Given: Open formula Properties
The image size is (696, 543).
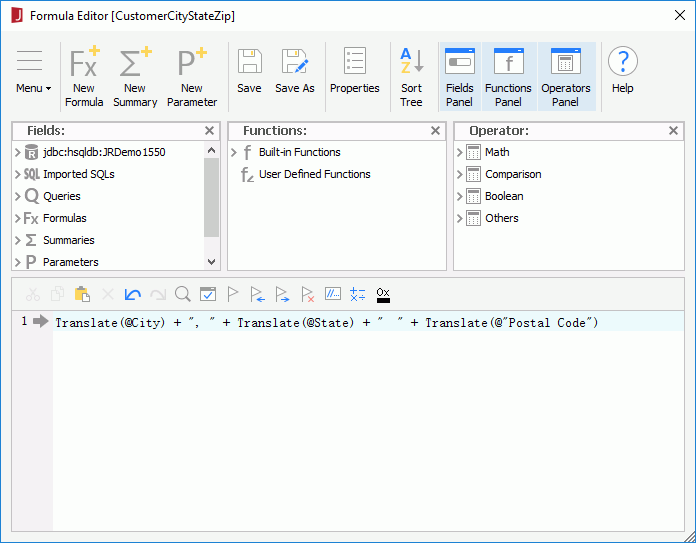Looking at the screenshot, I should (x=355, y=71).
